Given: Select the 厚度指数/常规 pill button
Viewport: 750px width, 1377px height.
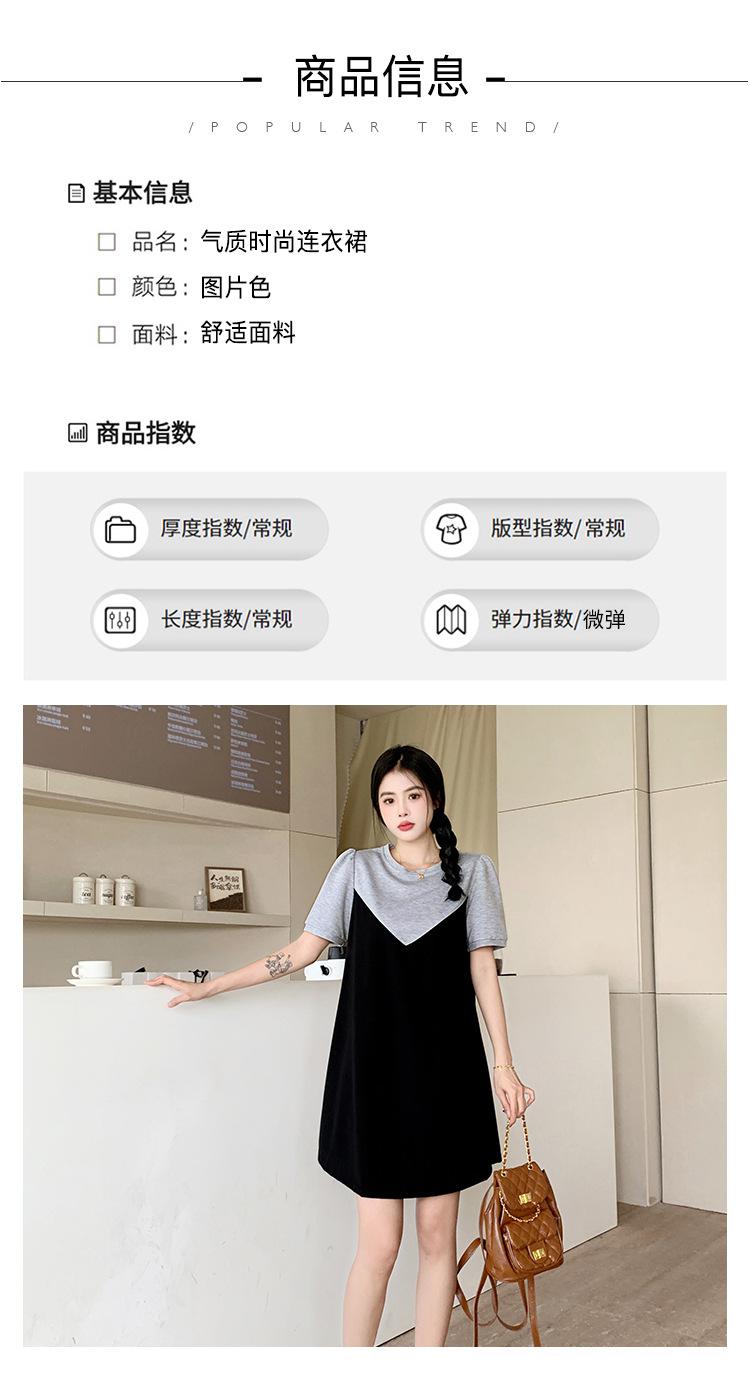Looking at the screenshot, I should [210, 529].
